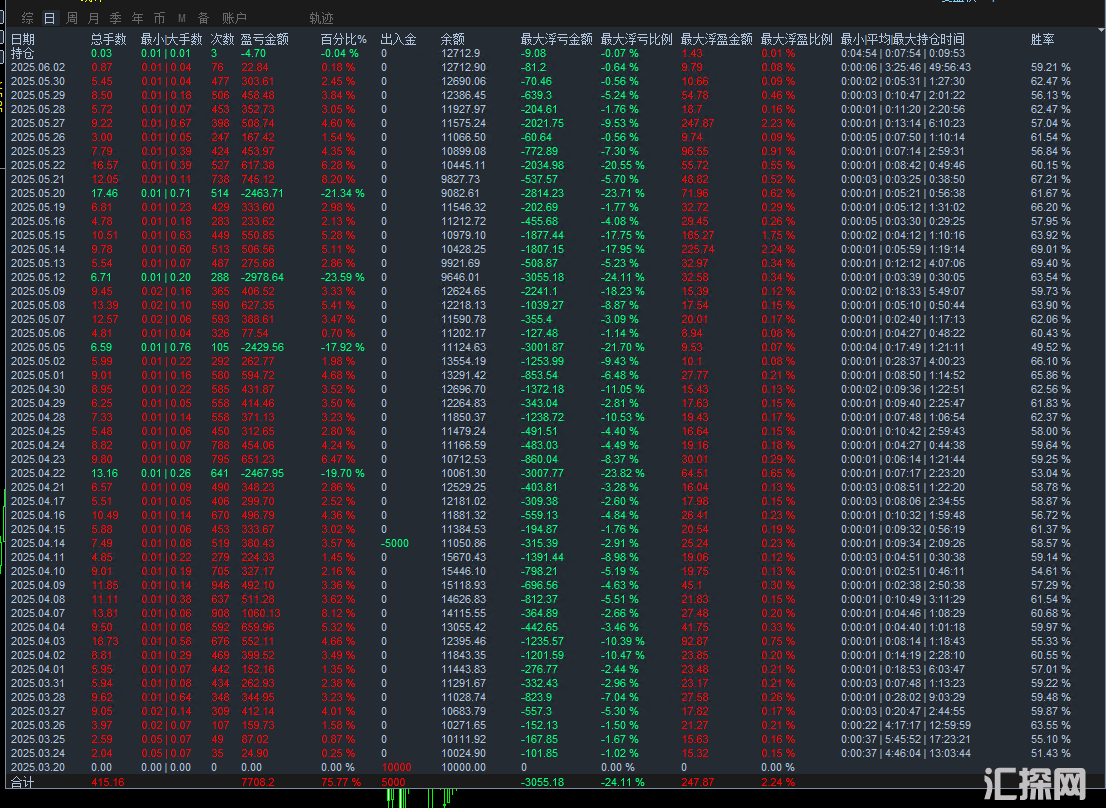Select the 2025.06.02 date row
This screenshot has height=808, width=1106.
click(x=554, y=68)
